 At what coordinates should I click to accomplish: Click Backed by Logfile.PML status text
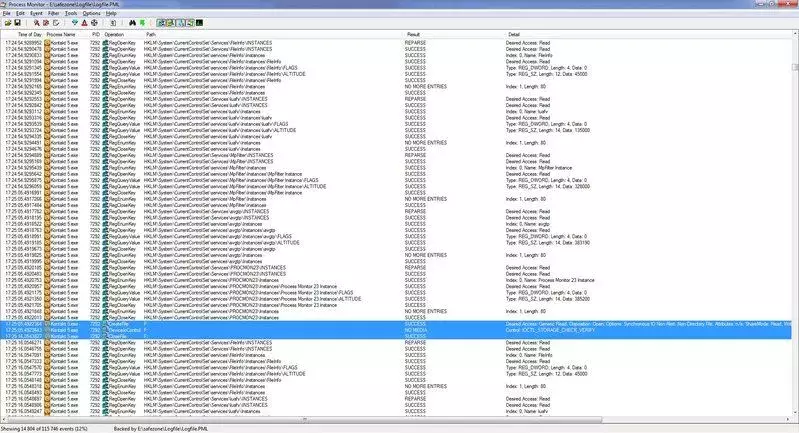pos(161,429)
